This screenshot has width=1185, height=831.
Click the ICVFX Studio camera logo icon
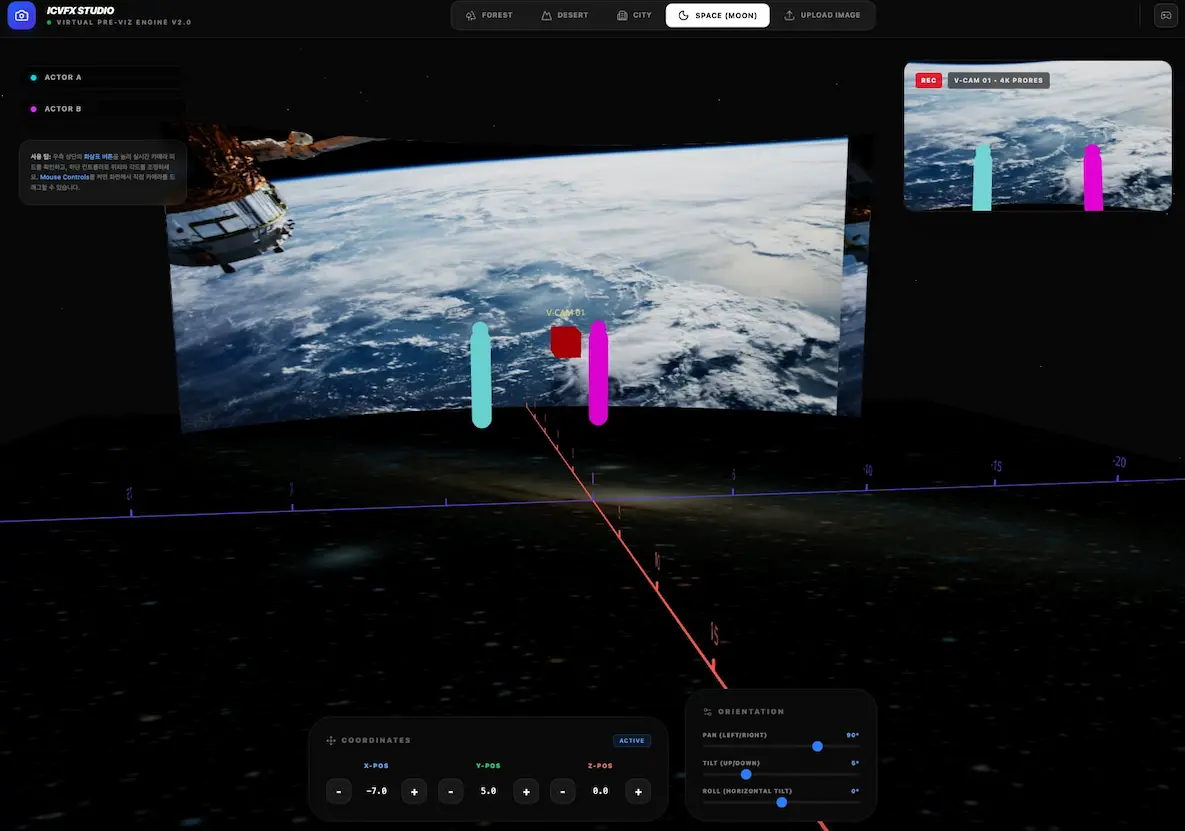[x=21, y=15]
